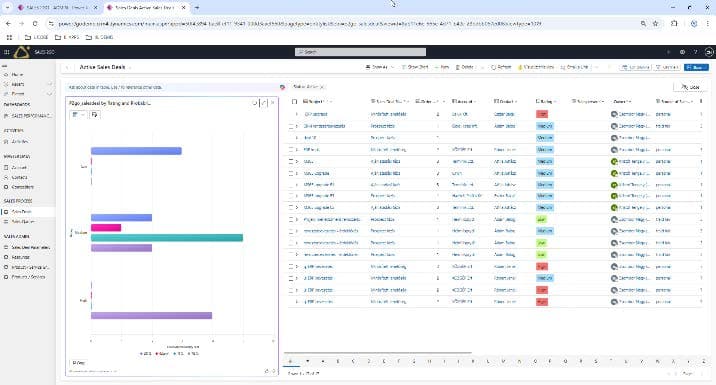Refresh the chart with its circular arrow icon
Viewport: 716px width, 385px height.
tap(254, 103)
